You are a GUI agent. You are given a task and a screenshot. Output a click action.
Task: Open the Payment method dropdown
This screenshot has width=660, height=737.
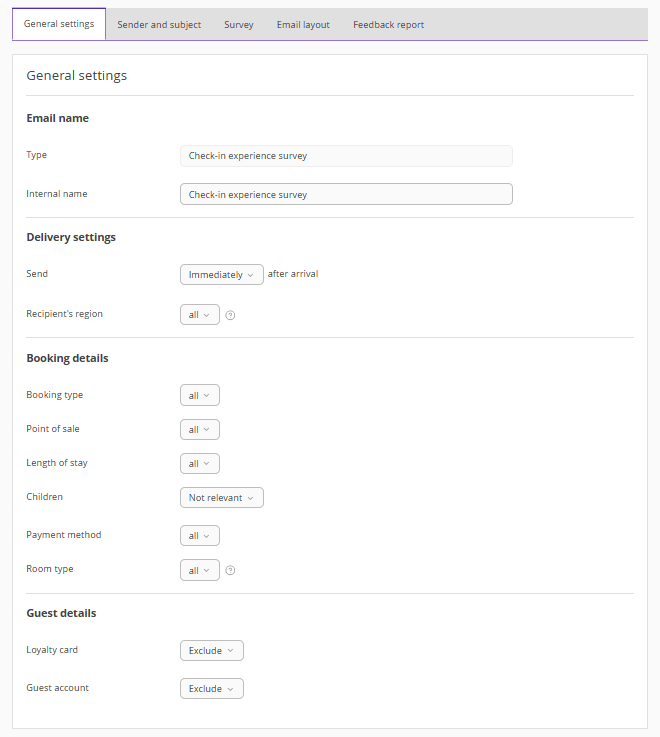[199, 536]
